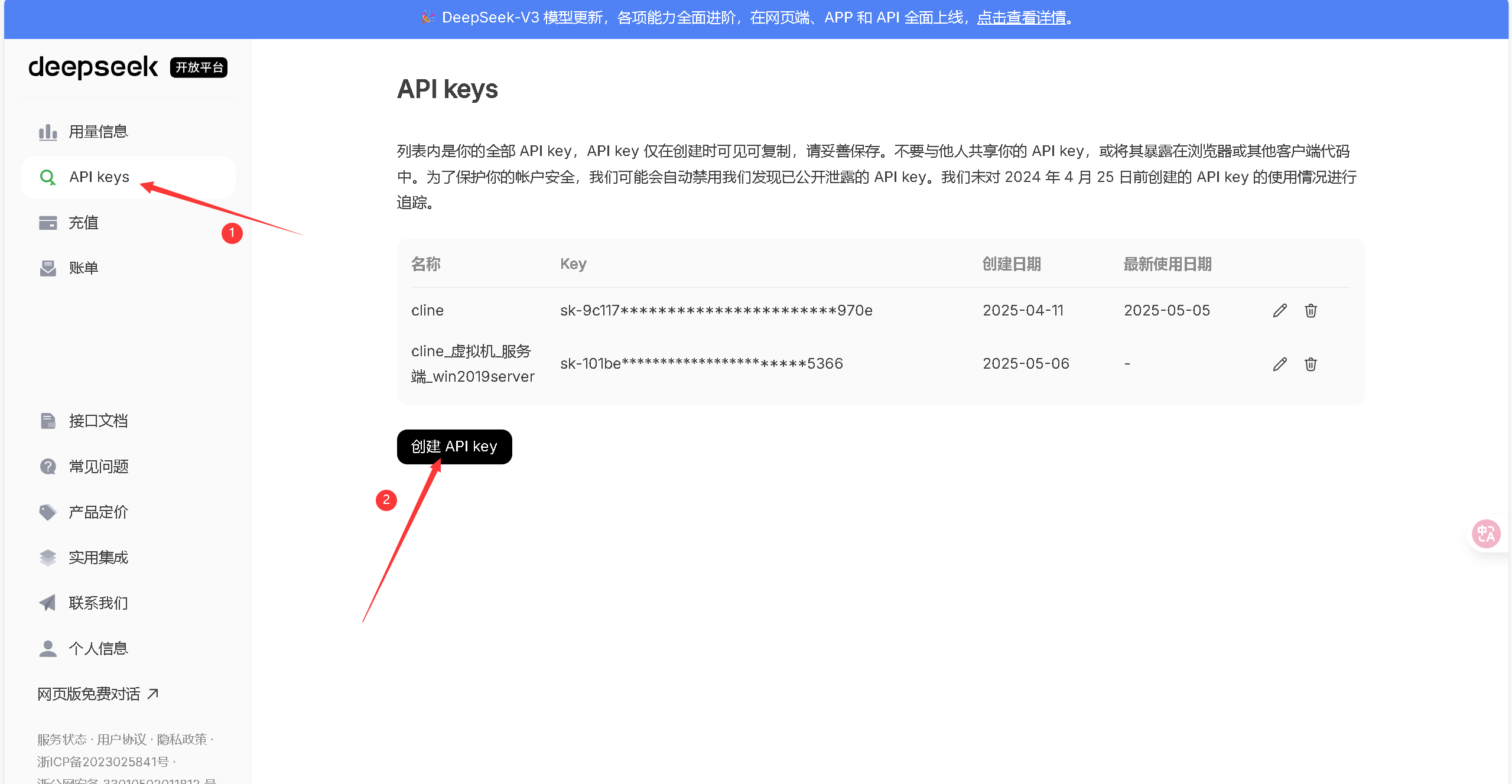Open the 账单 billing icon
Screen dimensions: 1512x784
click(x=47, y=268)
